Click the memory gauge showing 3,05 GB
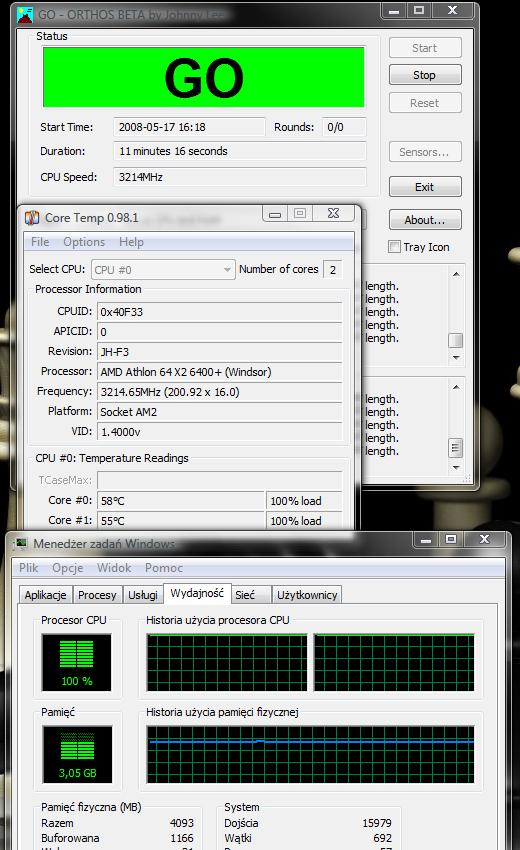Image resolution: width=520 pixels, height=850 pixels. click(x=77, y=755)
